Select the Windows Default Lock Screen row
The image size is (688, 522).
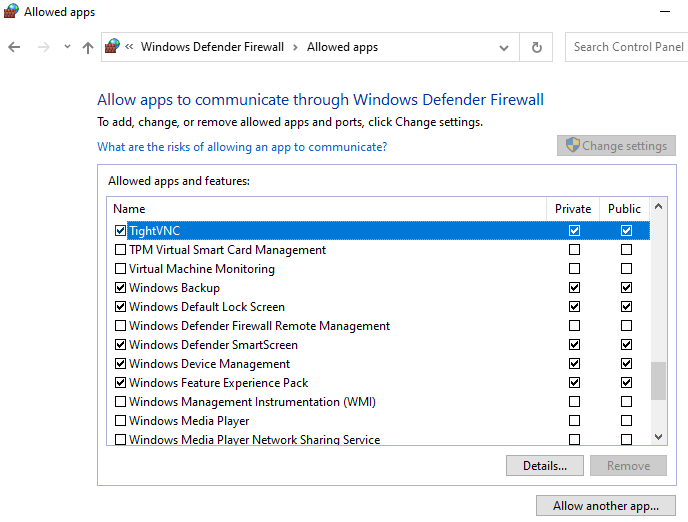(x=378, y=307)
